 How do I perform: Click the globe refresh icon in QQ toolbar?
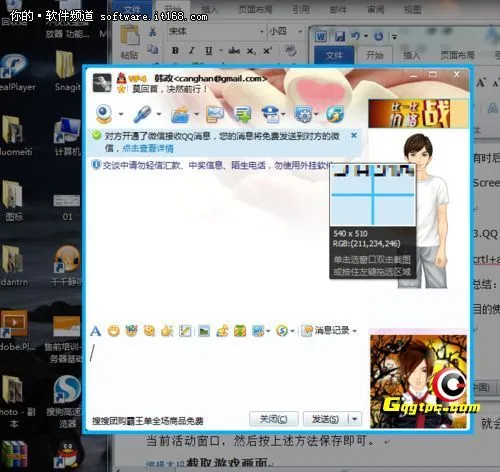click(335, 114)
